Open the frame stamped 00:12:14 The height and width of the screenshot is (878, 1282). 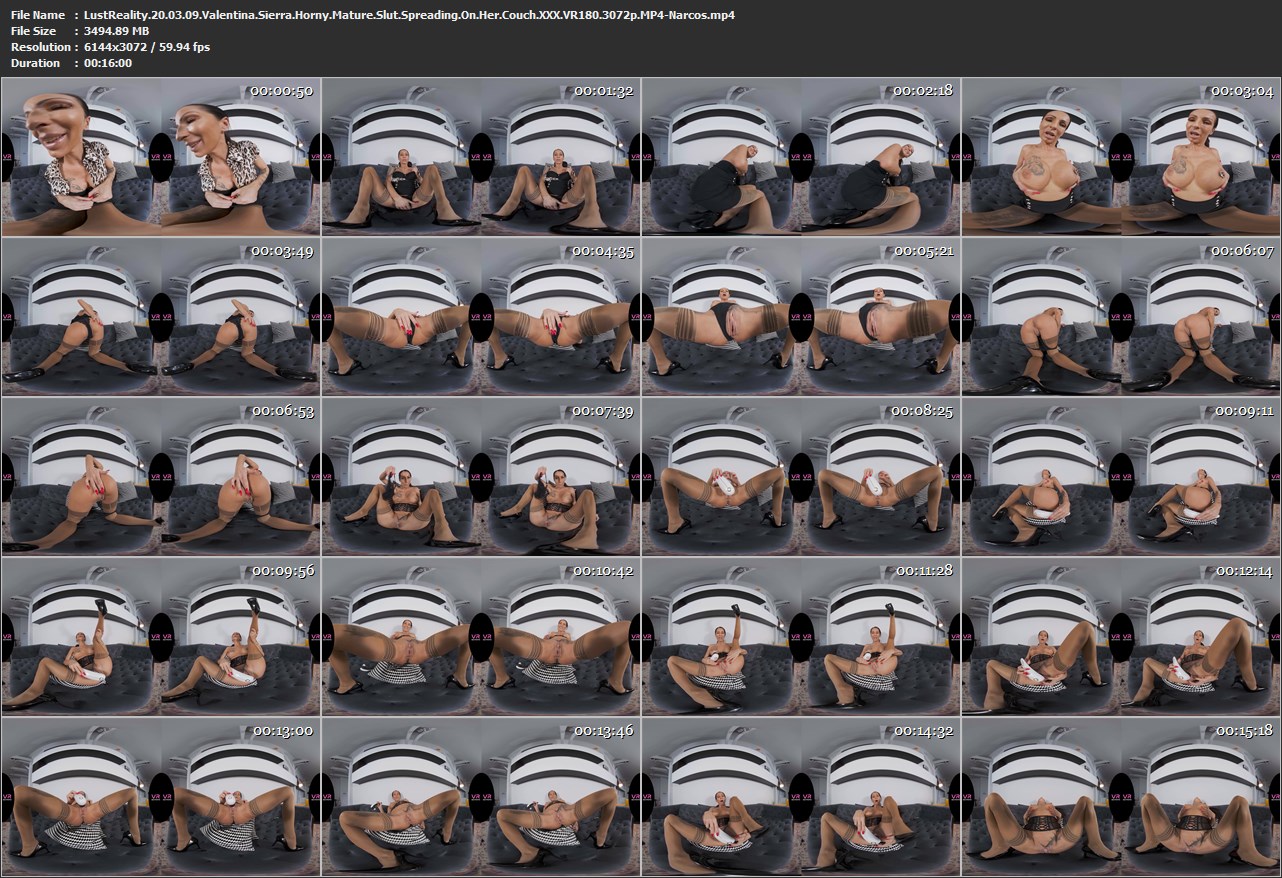pyautogui.click(x=1121, y=636)
